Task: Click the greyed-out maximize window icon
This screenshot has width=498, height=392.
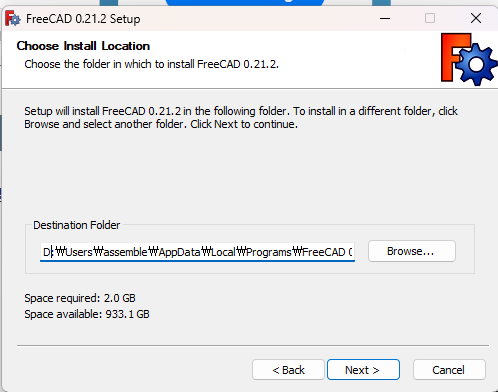Action: 430,18
